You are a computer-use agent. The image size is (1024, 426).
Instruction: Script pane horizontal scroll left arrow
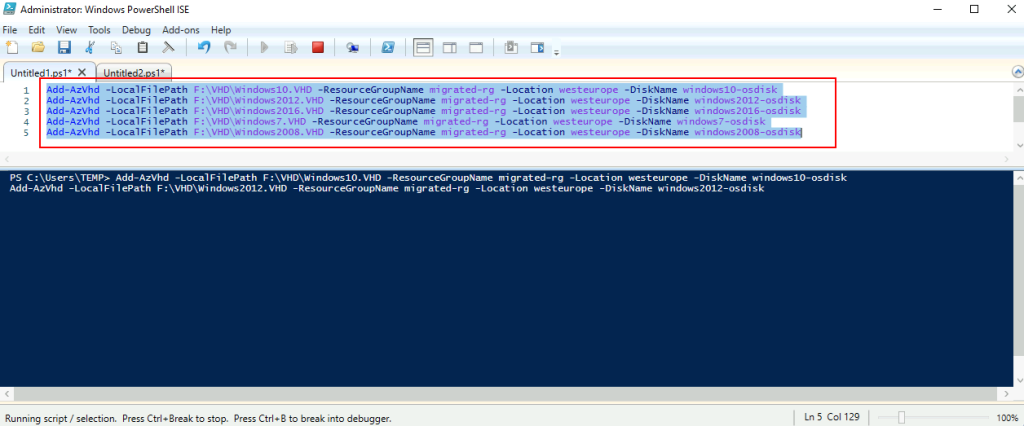[5, 159]
